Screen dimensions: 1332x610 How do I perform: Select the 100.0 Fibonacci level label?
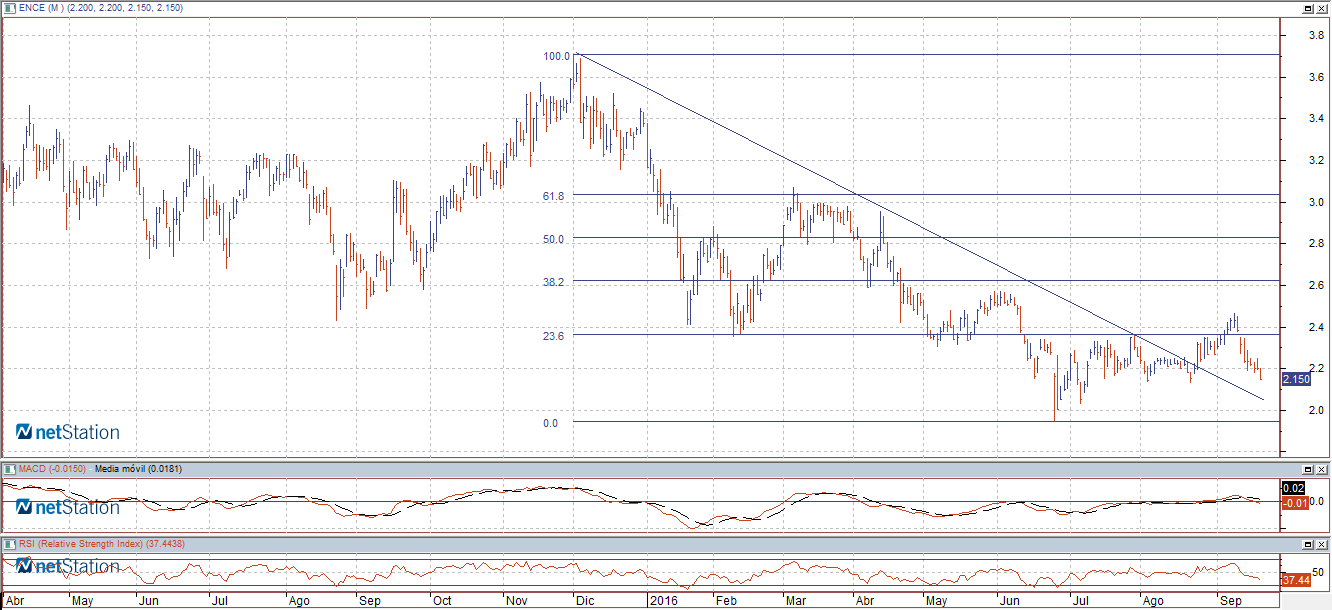coord(556,57)
